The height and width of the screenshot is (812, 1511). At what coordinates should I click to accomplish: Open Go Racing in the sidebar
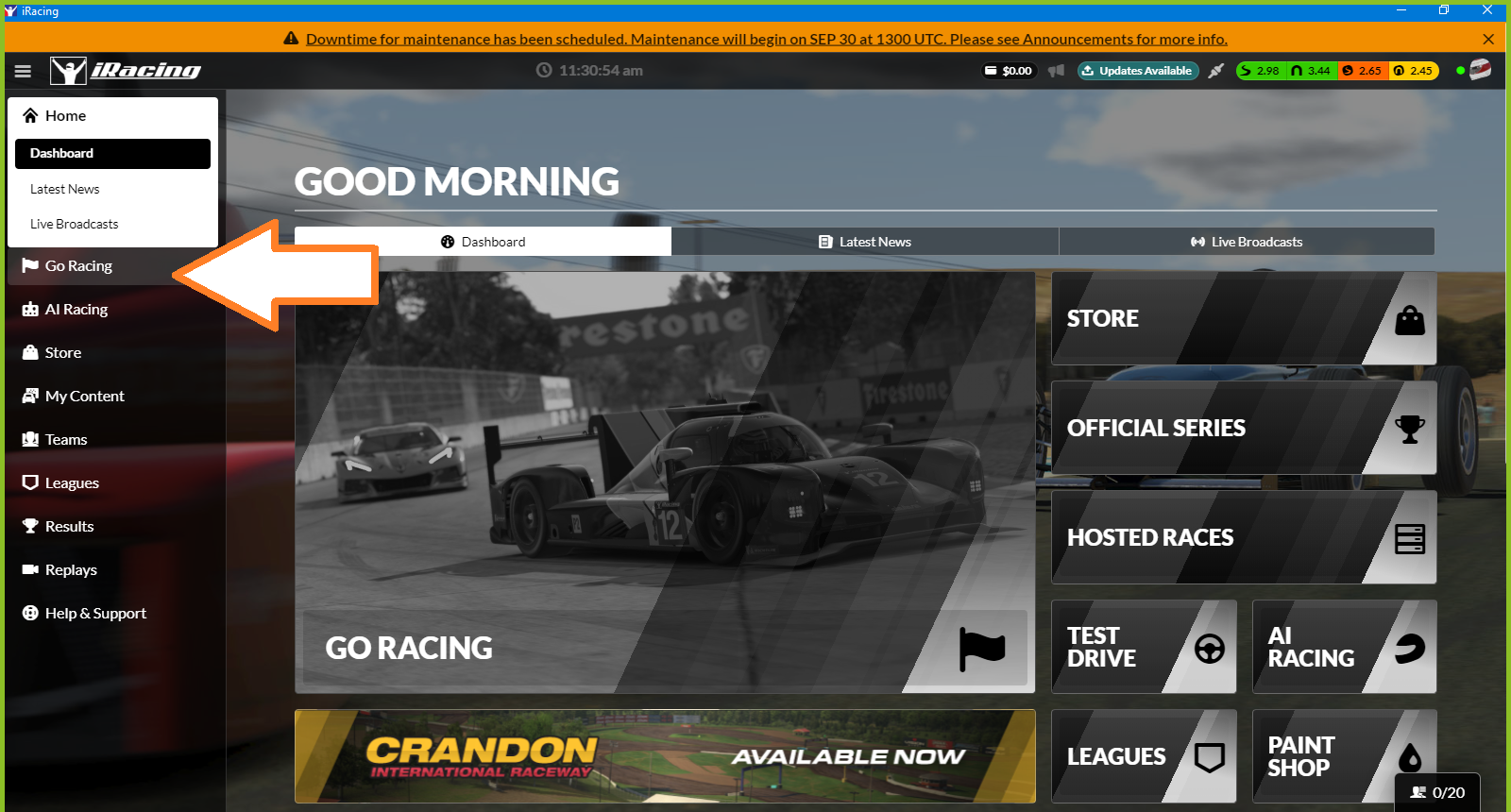click(112, 265)
